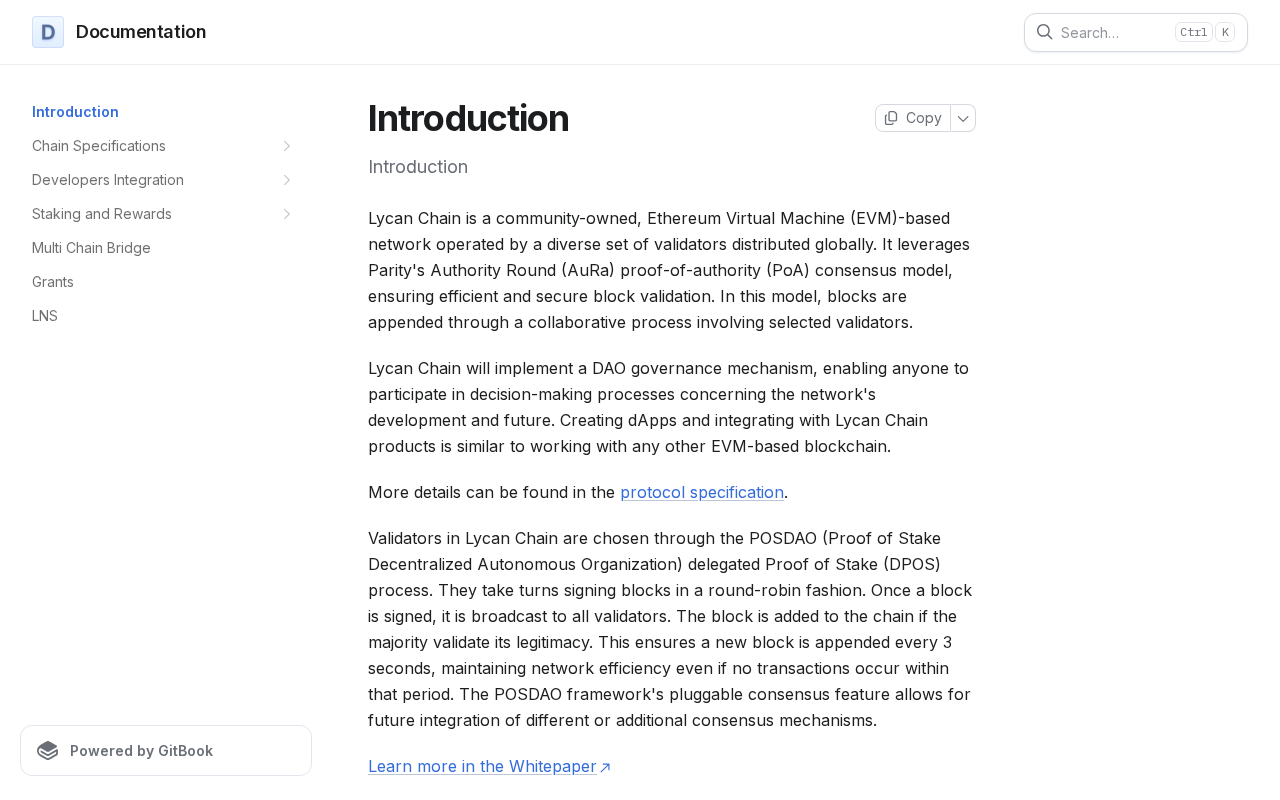The height and width of the screenshot is (800, 1280).
Task: Expand the Chain Specifications chevron
Action: click(x=287, y=146)
